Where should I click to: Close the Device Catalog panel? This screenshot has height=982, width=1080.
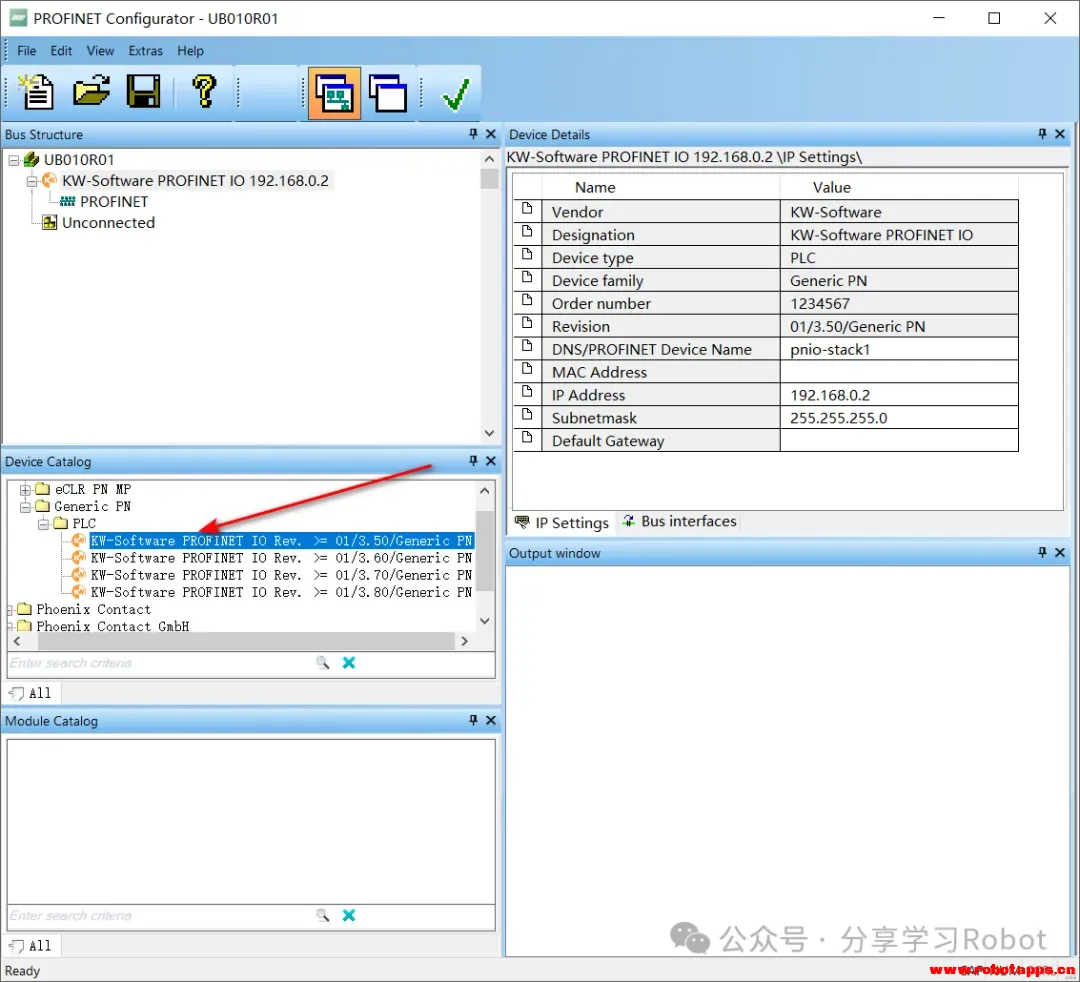tap(491, 461)
